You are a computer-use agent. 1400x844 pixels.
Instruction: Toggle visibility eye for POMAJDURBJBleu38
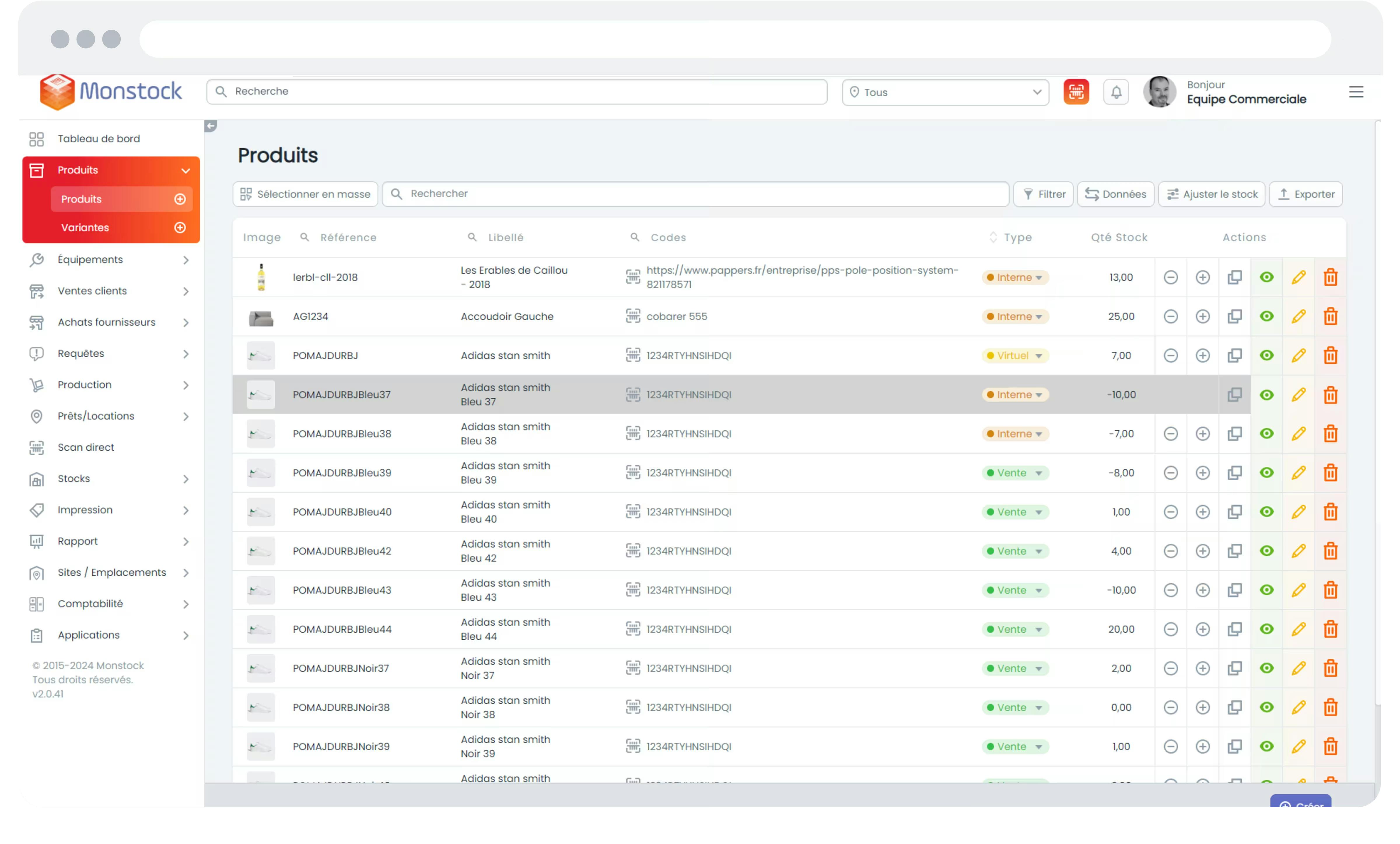tap(1266, 434)
